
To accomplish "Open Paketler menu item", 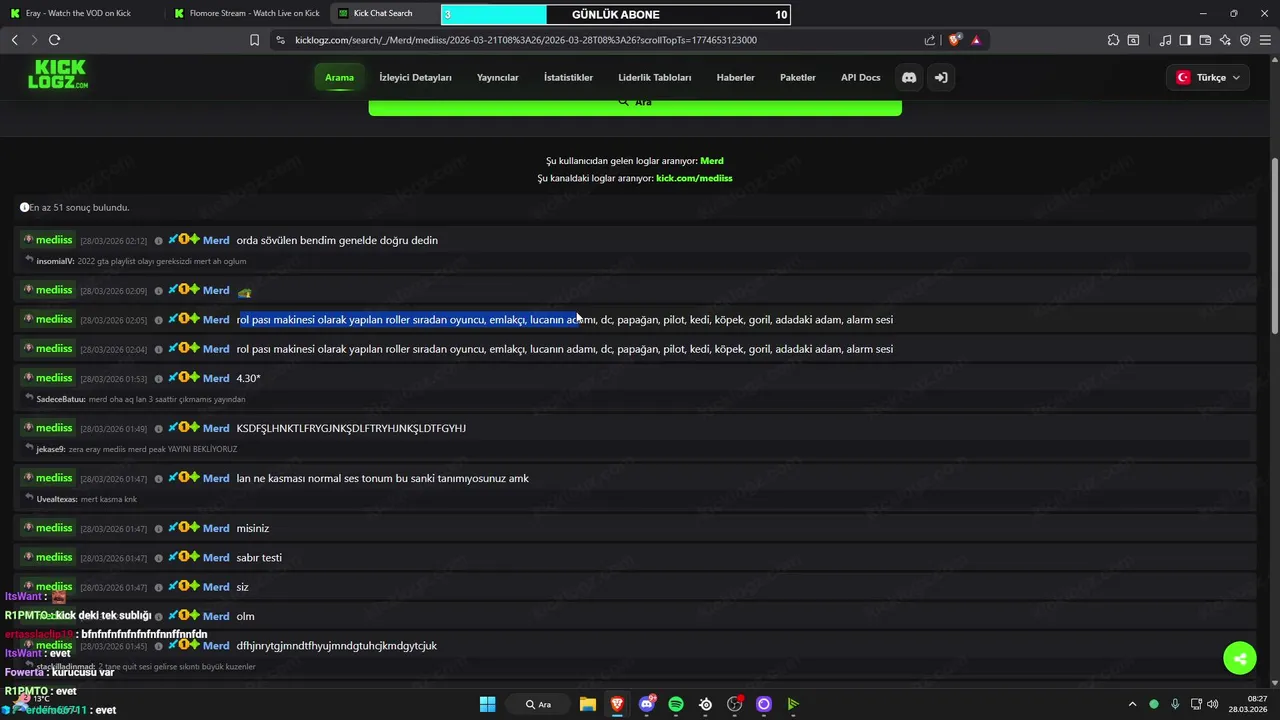I will 798,77.
